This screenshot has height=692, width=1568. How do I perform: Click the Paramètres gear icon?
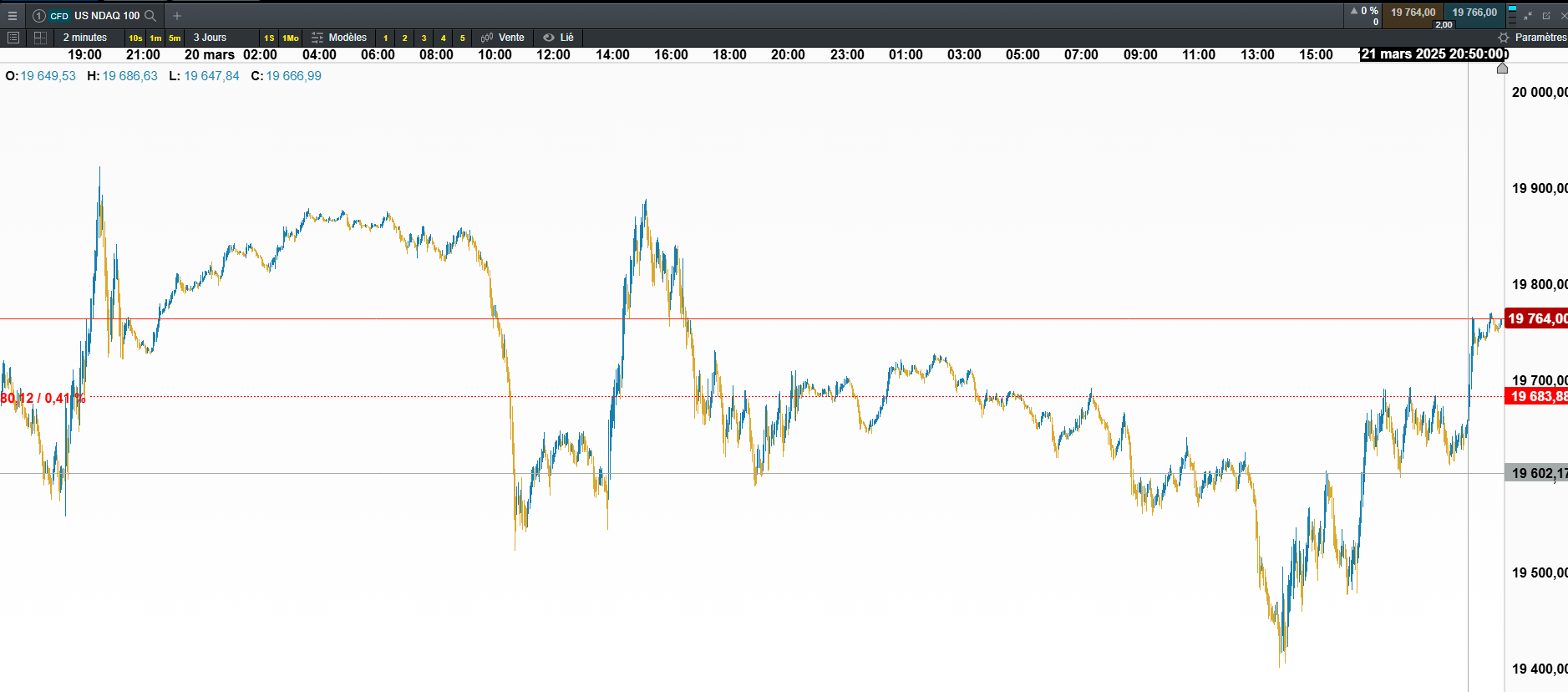pos(1504,38)
